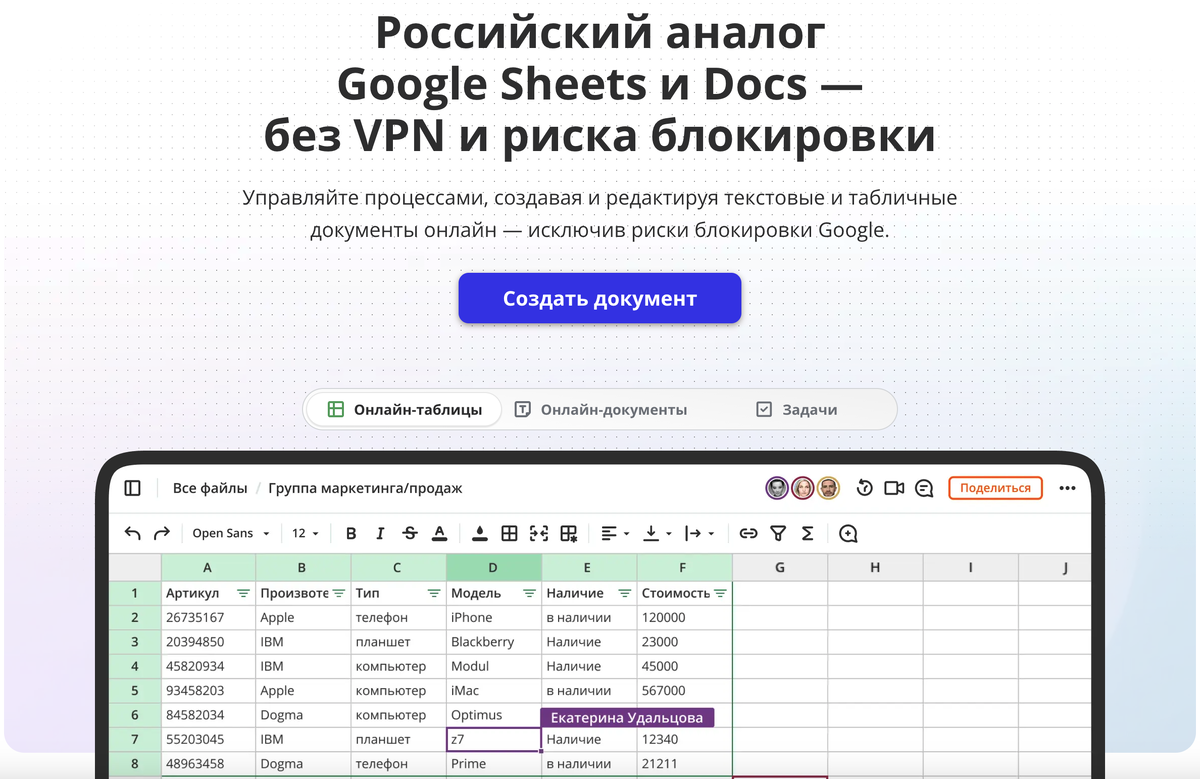The width and height of the screenshot is (1200, 779).
Task: Open the cell borders icon
Action: (x=509, y=533)
